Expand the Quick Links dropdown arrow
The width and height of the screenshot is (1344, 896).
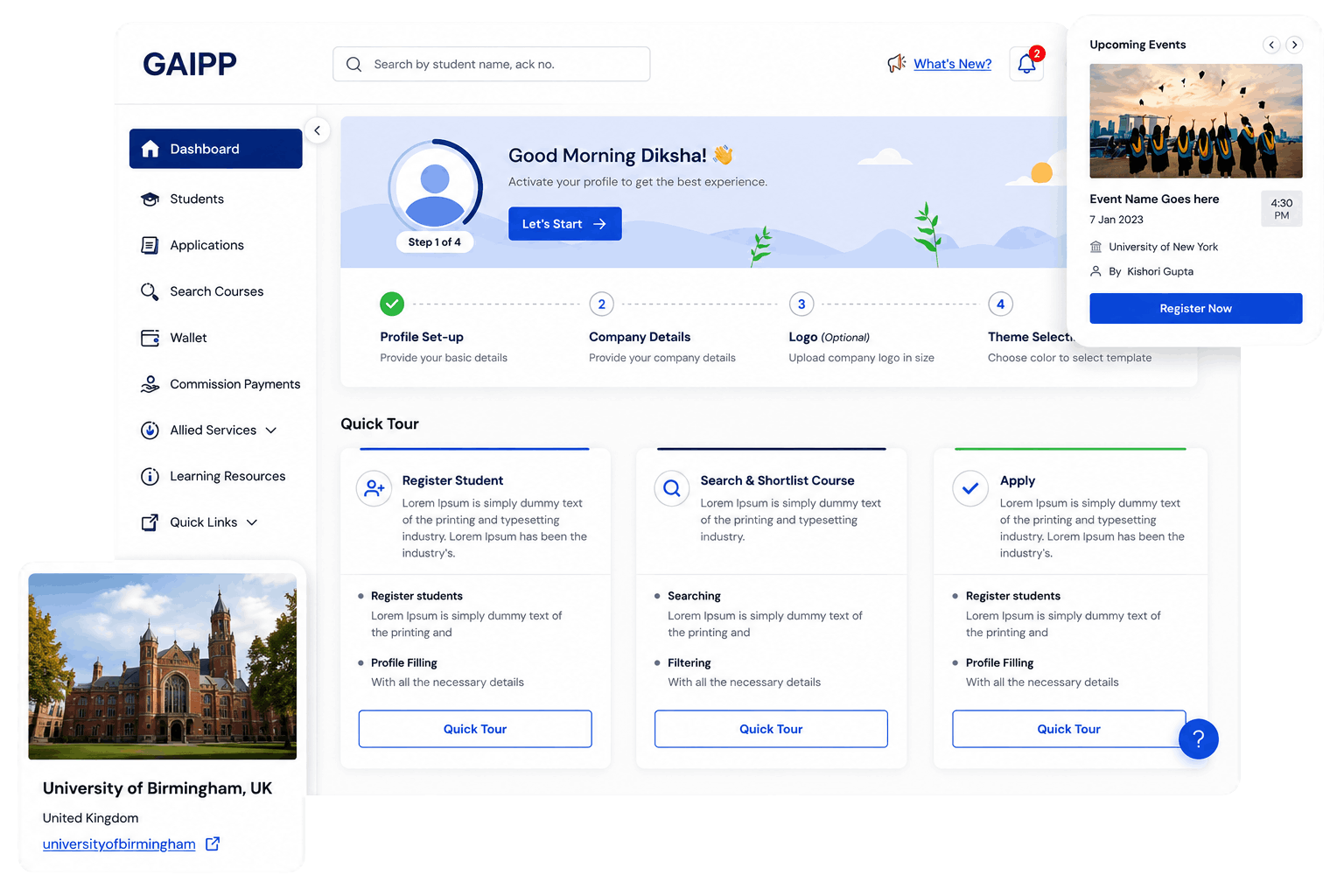point(252,522)
